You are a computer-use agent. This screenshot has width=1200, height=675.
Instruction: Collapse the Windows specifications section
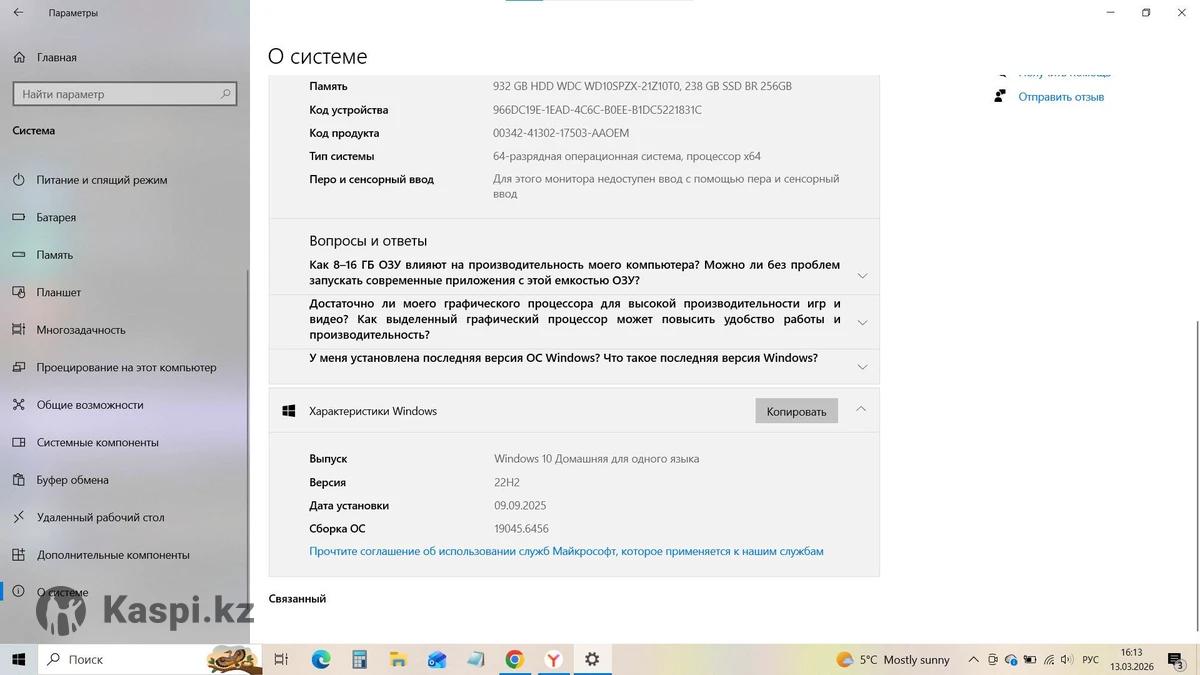pyautogui.click(x=861, y=410)
